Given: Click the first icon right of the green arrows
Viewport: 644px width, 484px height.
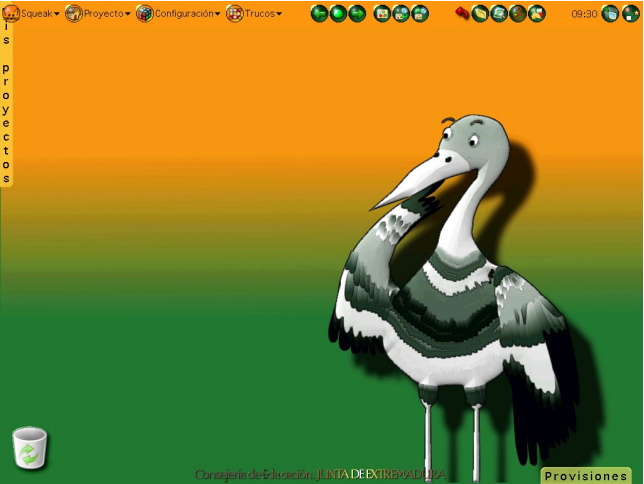Looking at the screenshot, I should coord(382,13).
